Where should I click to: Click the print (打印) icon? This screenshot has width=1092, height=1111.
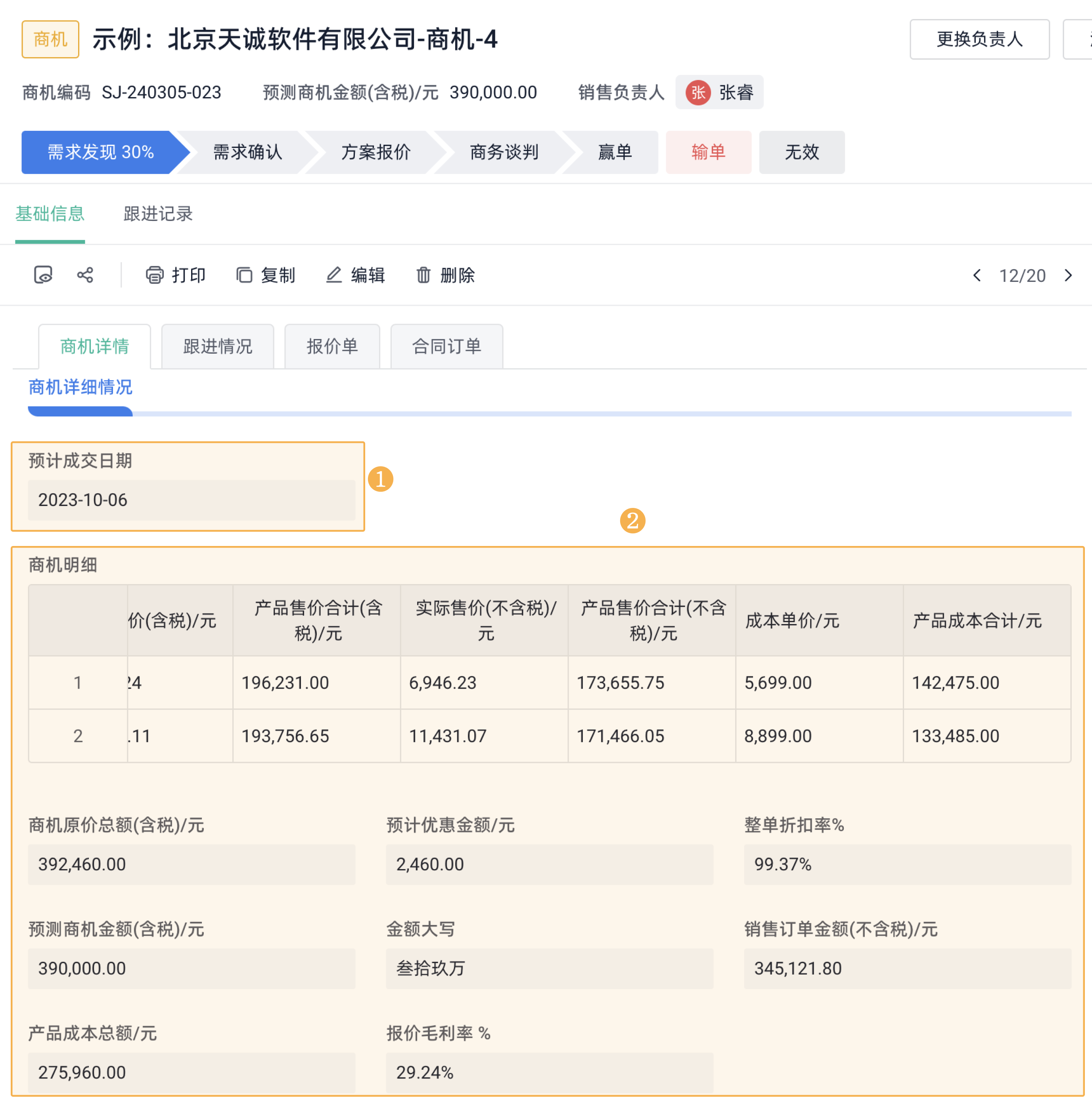[154, 275]
